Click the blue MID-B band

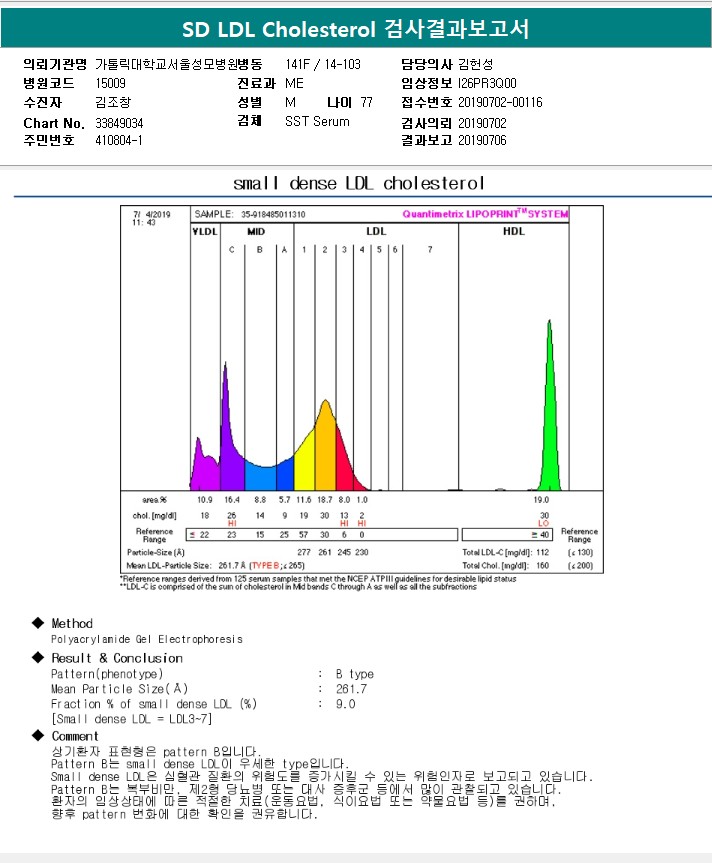(260, 478)
